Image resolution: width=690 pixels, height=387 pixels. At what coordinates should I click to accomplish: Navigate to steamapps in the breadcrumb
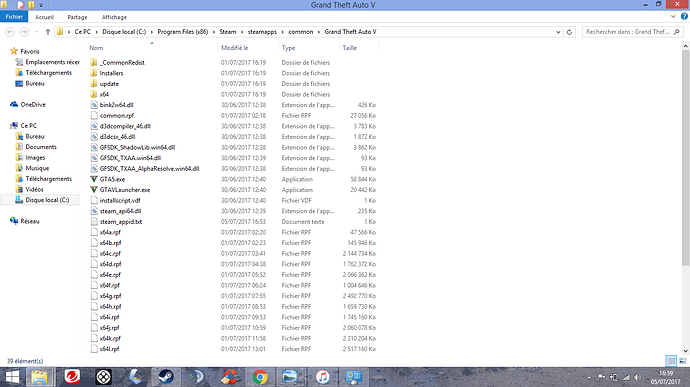pyautogui.click(x=262, y=32)
